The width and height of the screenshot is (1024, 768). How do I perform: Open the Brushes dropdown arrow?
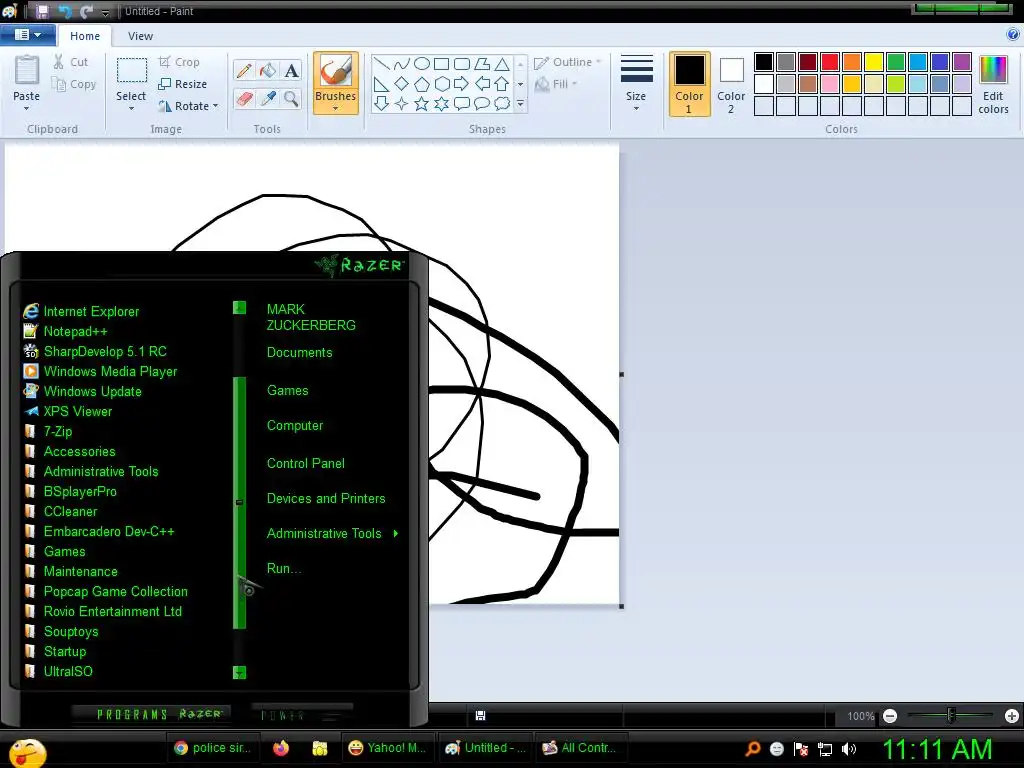point(335,108)
